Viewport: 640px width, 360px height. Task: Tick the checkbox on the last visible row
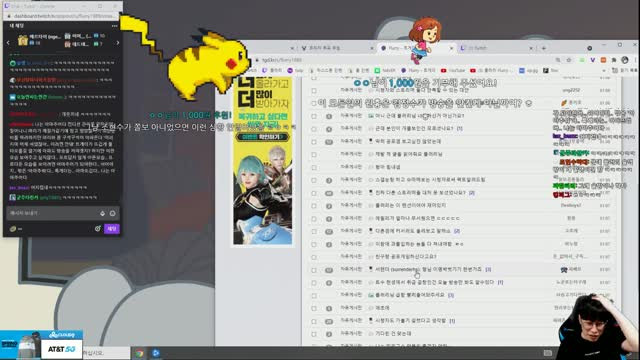coord(313,334)
